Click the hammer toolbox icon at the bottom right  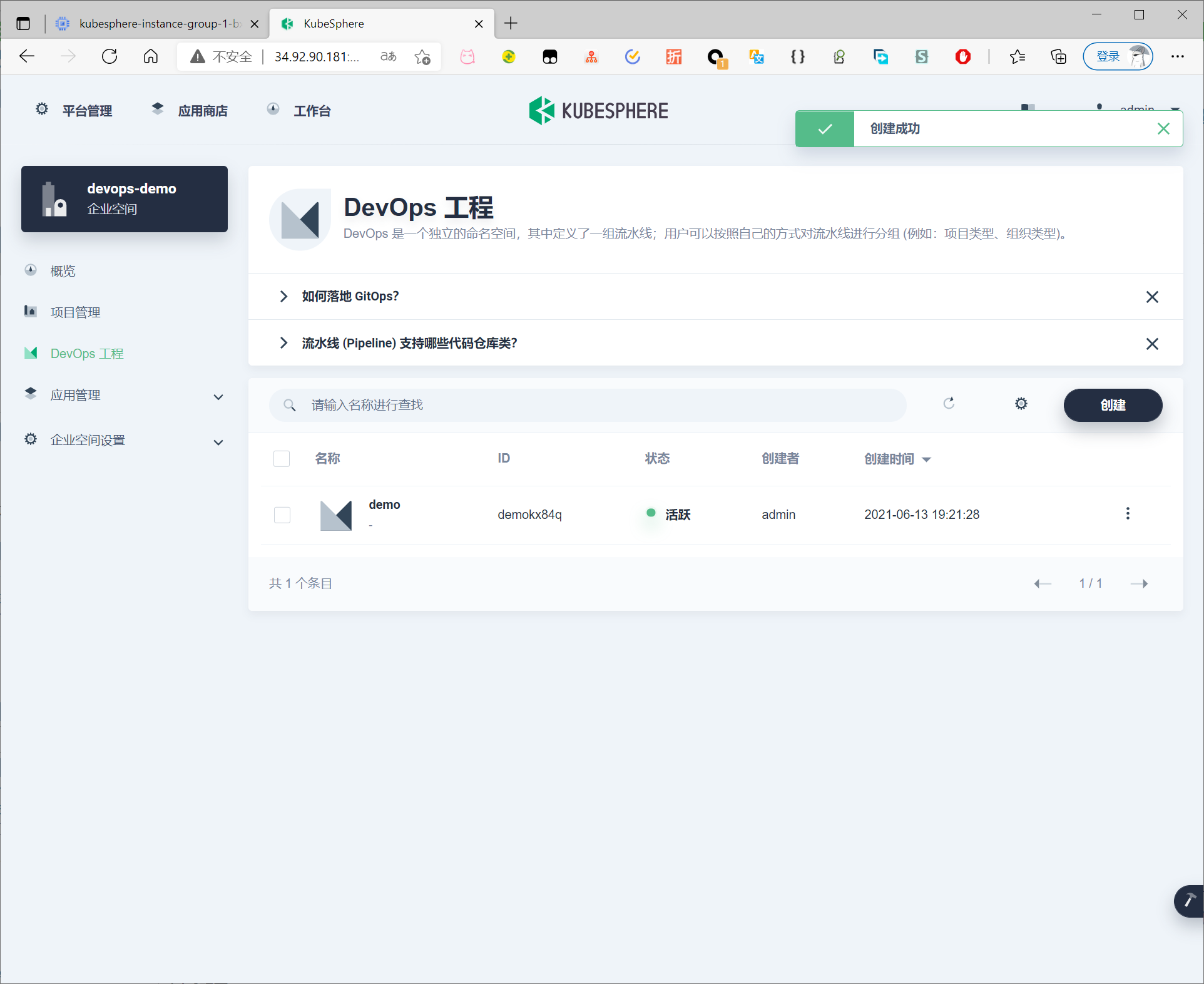pyautogui.click(x=1188, y=901)
